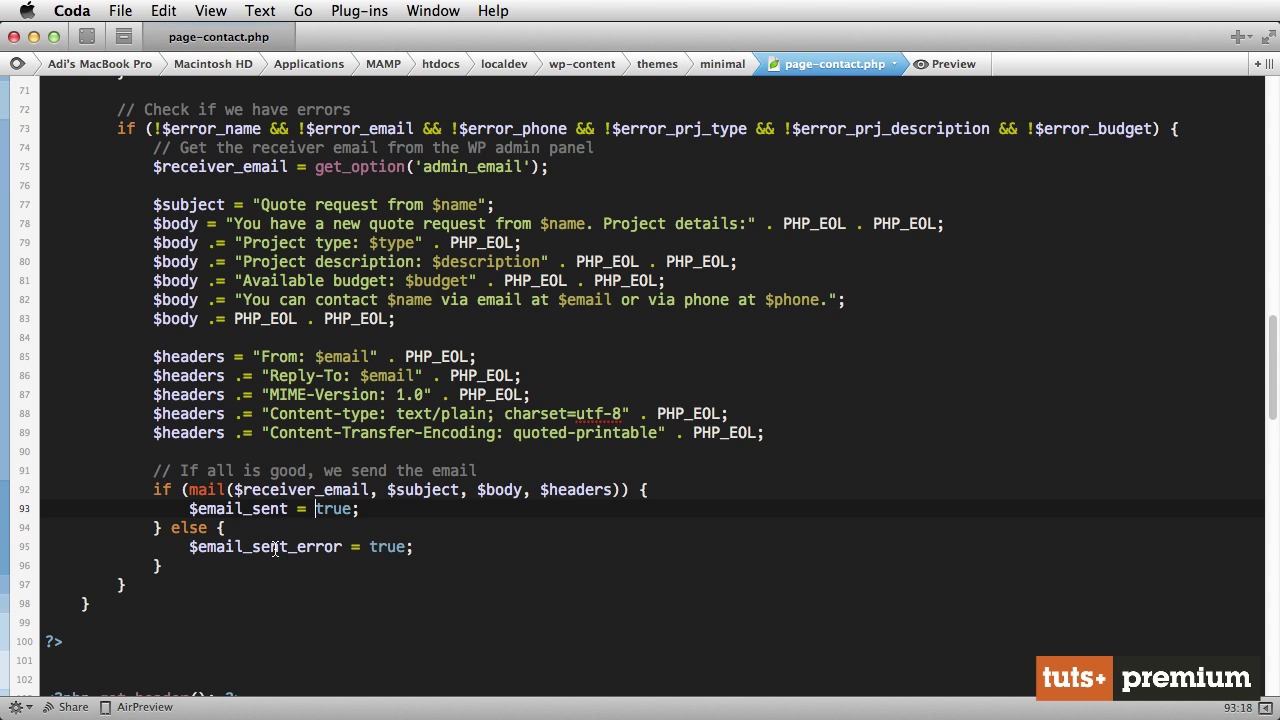The width and height of the screenshot is (1280, 720).
Task: Toggle the sidebar list icon in toolbar
Action: click(124, 37)
